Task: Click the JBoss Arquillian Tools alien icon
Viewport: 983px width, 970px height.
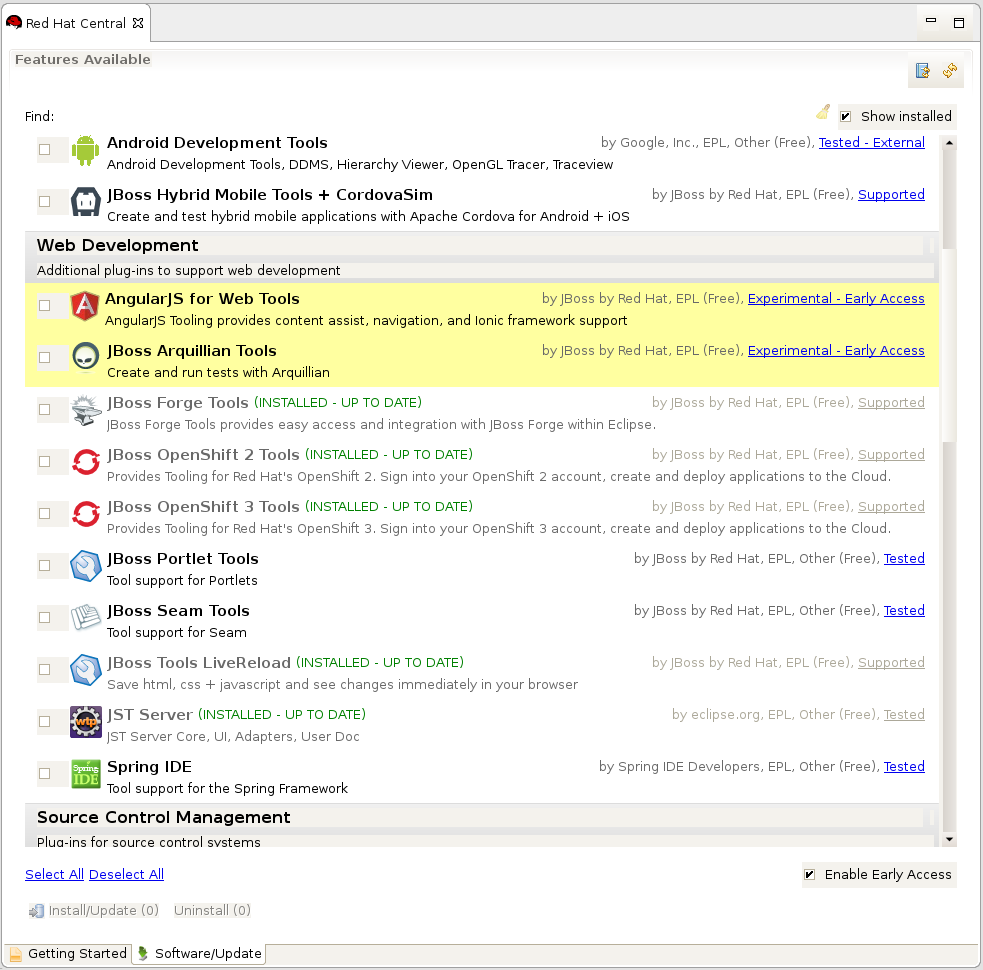Action: coord(86,358)
